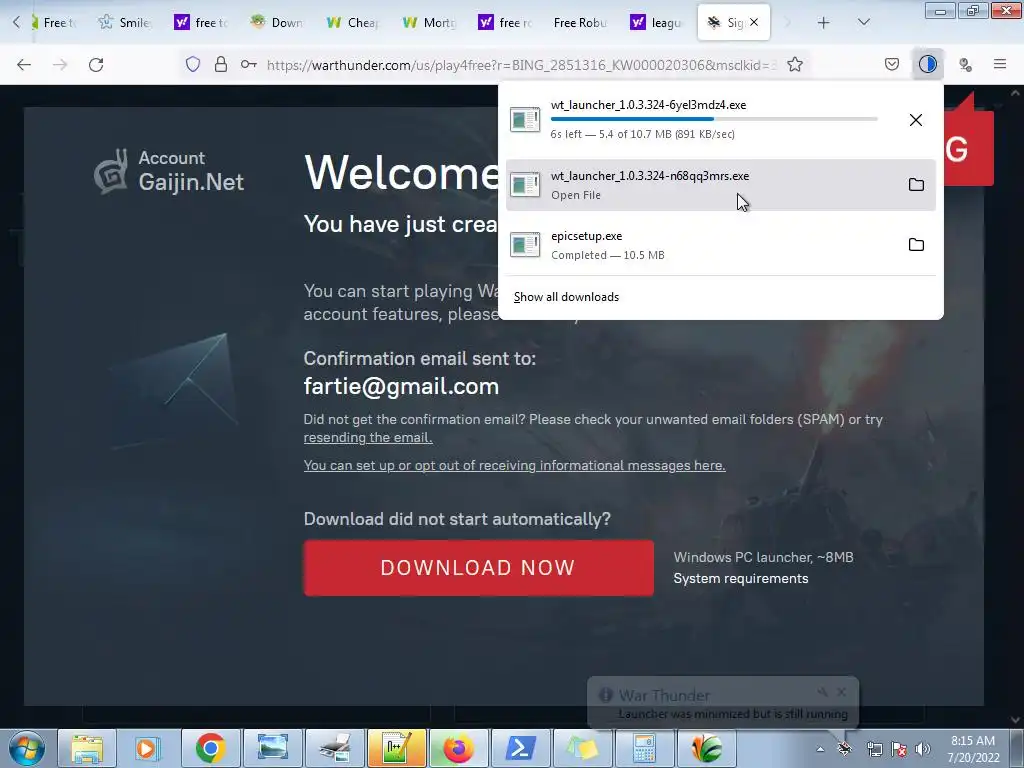The height and width of the screenshot is (768, 1024).
Task: Open Google Chrome from taskbar
Action: click(x=210, y=748)
